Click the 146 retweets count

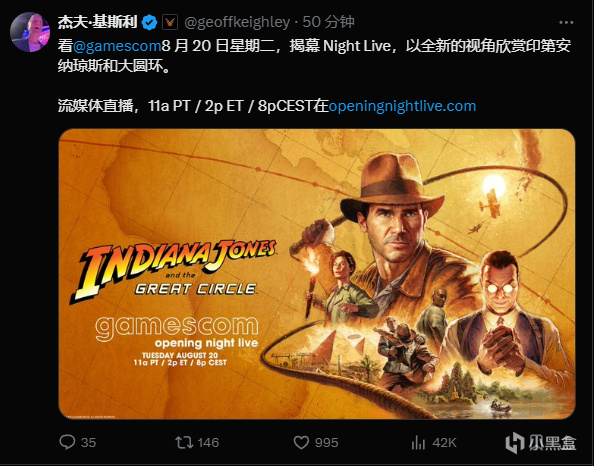pos(208,443)
